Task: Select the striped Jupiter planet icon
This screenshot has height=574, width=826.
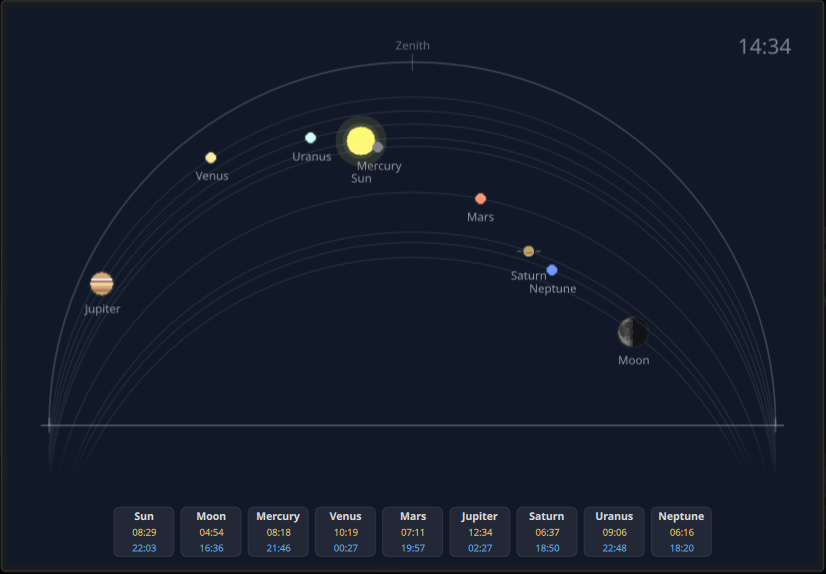Action: click(102, 283)
